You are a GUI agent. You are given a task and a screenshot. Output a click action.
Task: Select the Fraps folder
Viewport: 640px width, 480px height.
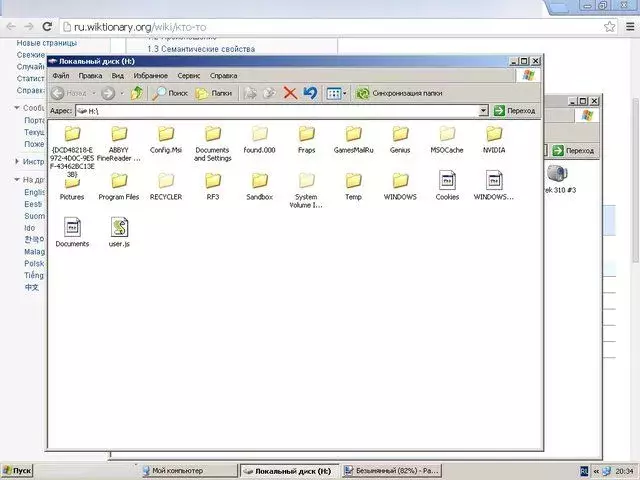pyautogui.click(x=307, y=140)
